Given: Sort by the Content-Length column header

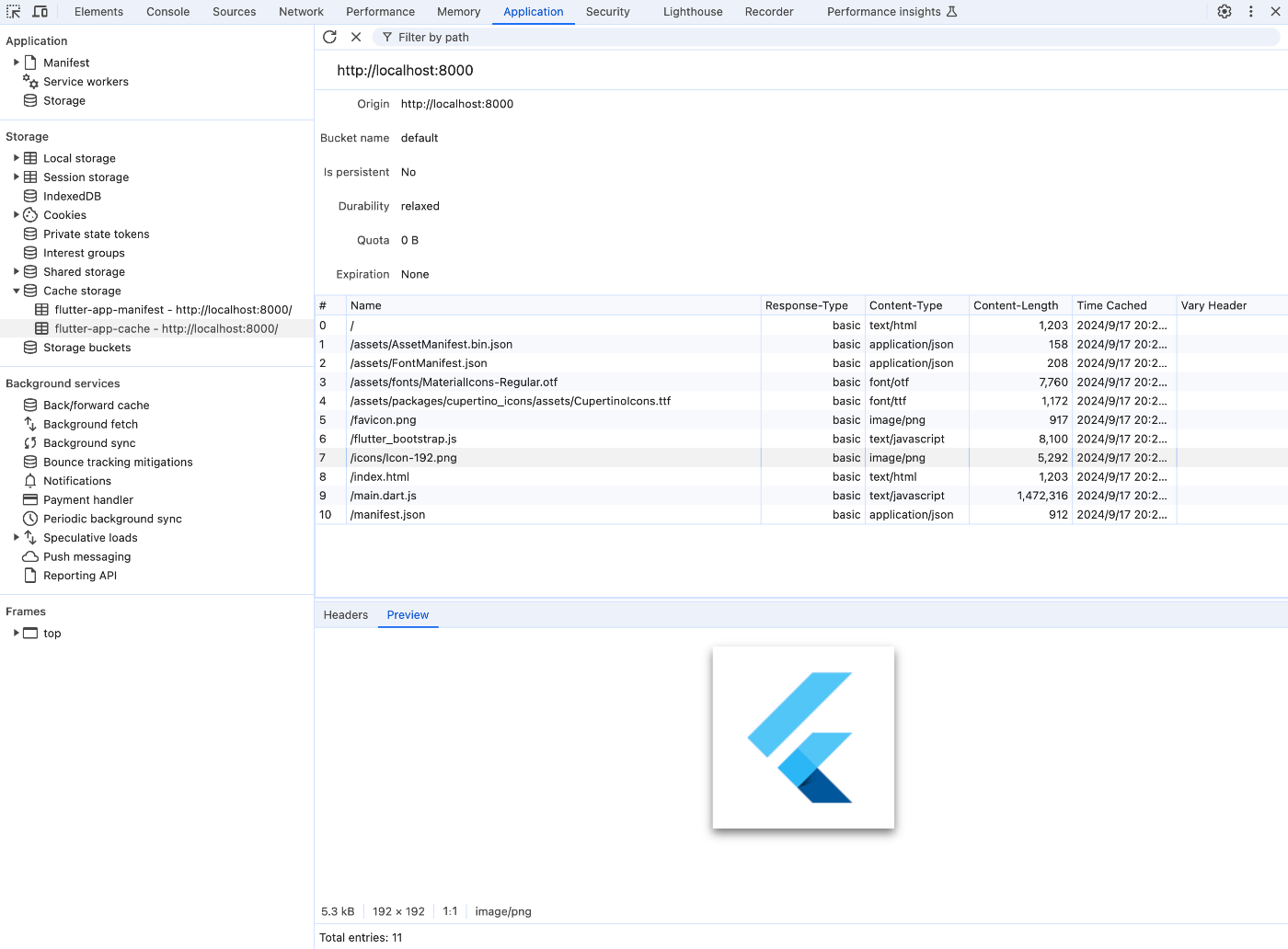Looking at the screenshot, I should pyautogui.click(x=1020, y=305).
